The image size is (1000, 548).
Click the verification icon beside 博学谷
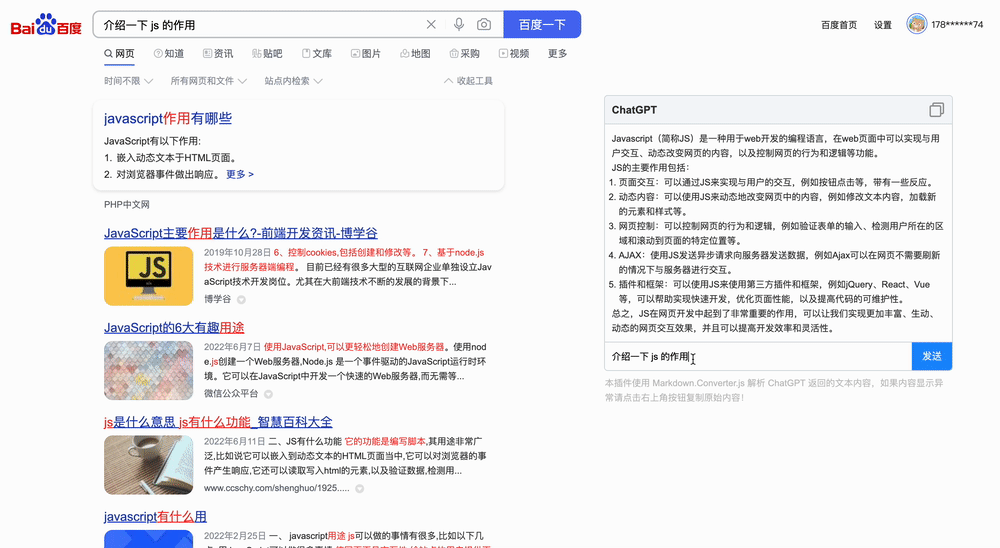[241, 300]
